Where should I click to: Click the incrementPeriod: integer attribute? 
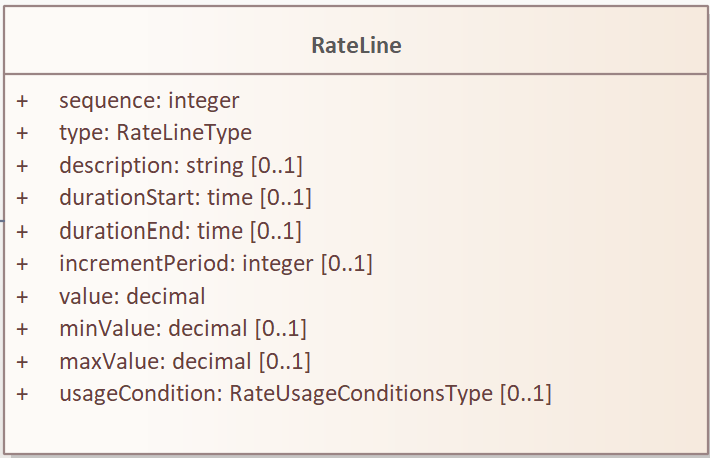(x=216, y=264)
